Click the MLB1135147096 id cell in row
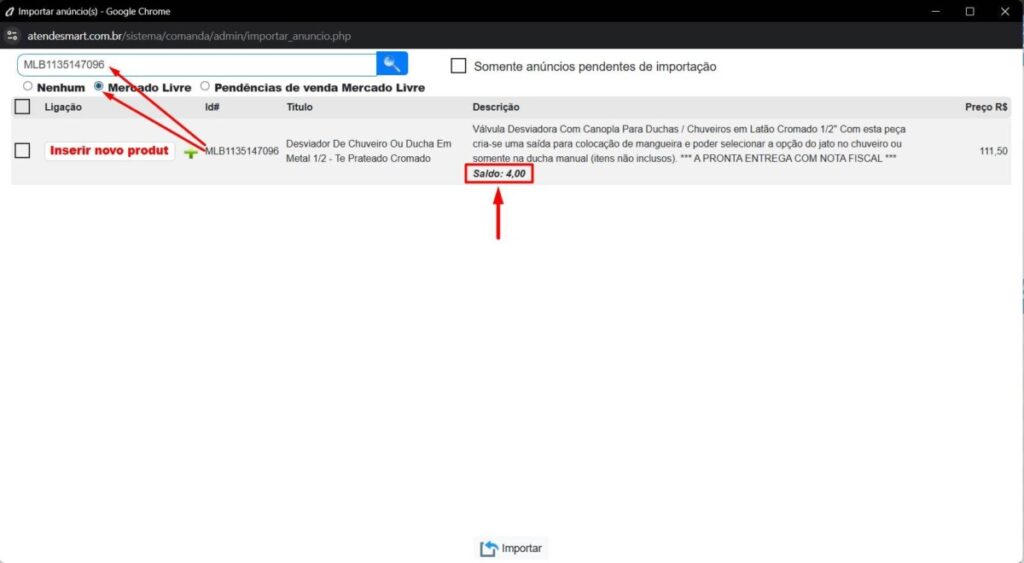This screenshot has height=563, width=1024. coord(242,152)
